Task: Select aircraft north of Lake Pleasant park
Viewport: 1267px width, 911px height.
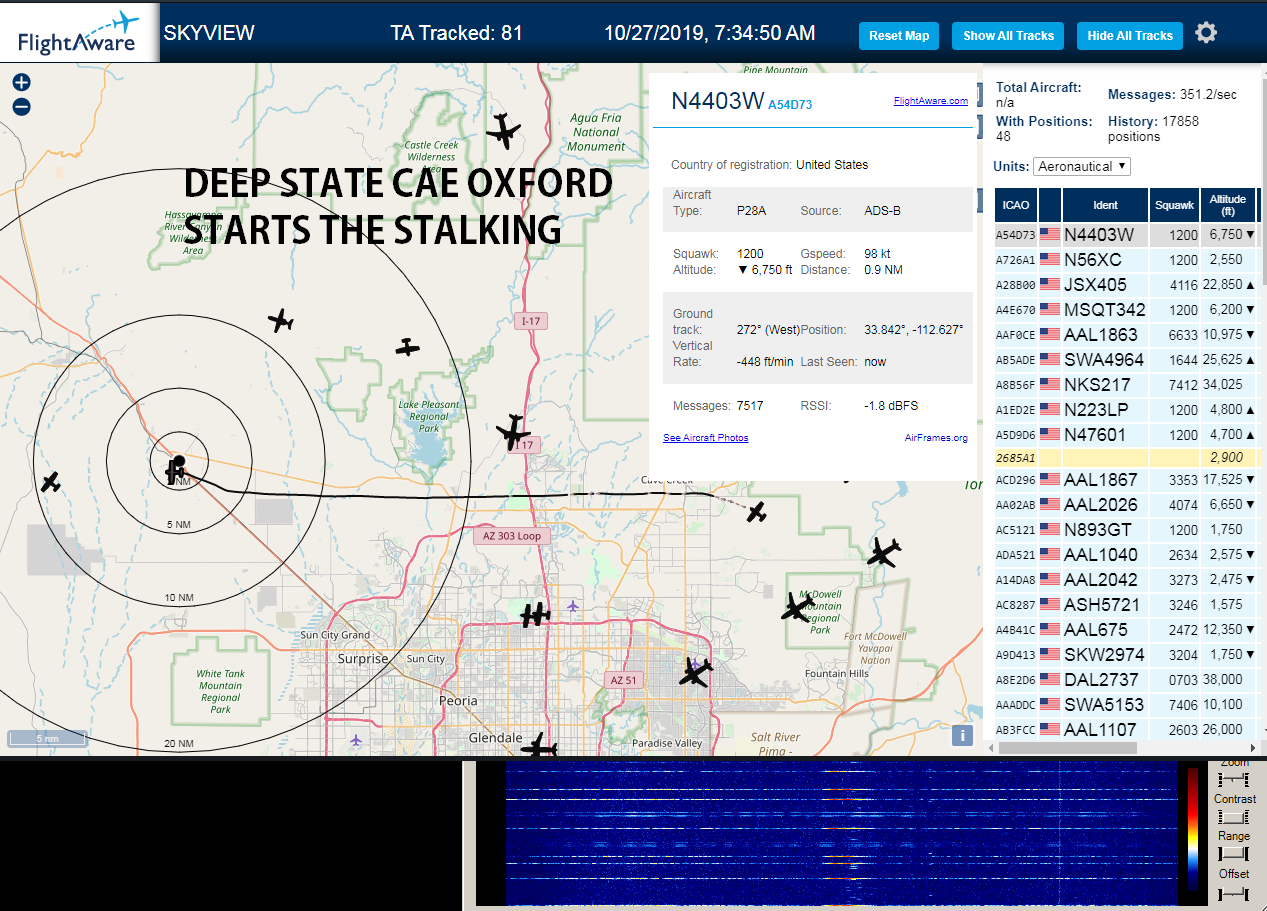Action: 407,347
